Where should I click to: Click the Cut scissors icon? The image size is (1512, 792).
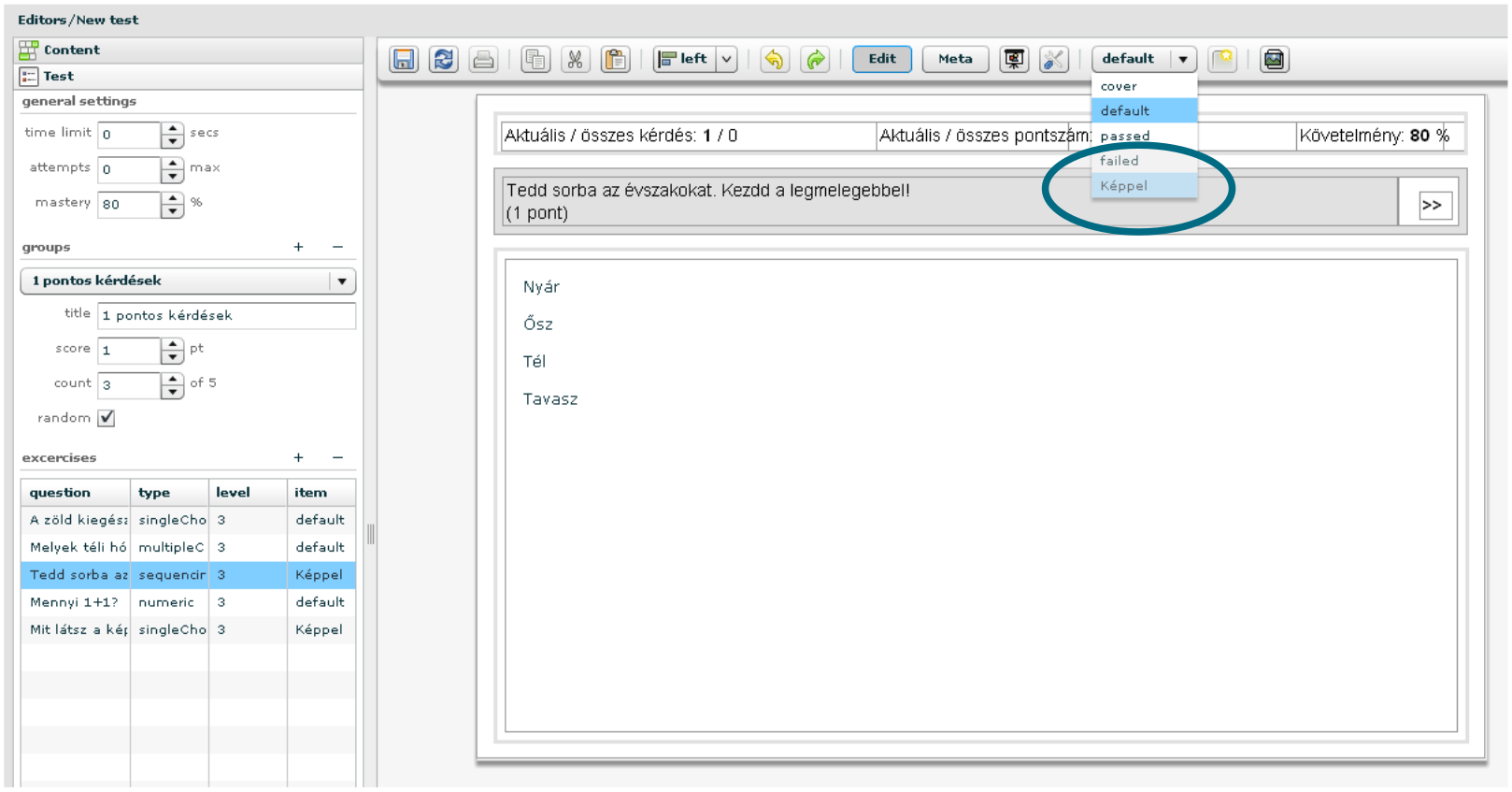pyautogui.click(x=575, y=60)
